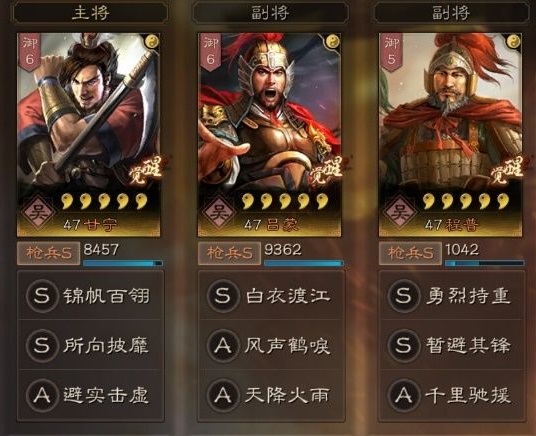The height and width of the screenshot is (436, 536).
Task: Click 程普's troop strength bar showing 1042
Action: coord(484,263)
